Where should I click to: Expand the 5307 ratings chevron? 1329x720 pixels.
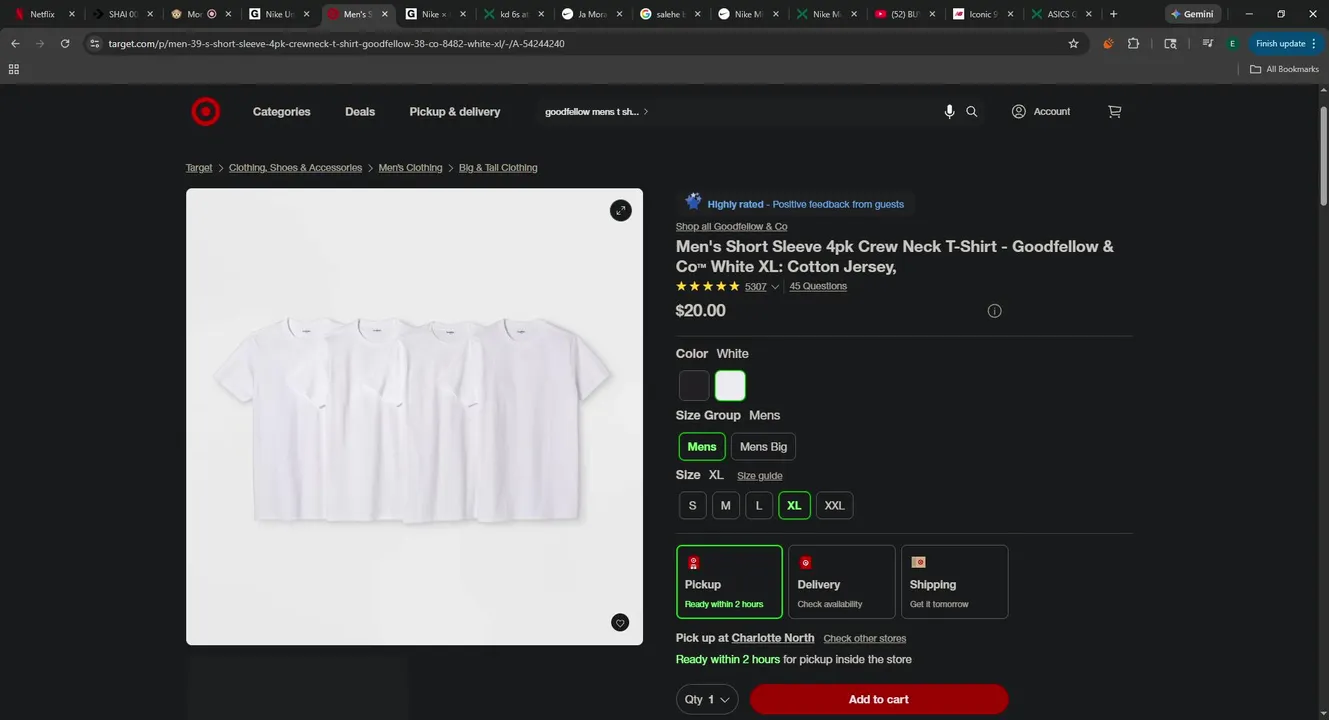point(775,287)
